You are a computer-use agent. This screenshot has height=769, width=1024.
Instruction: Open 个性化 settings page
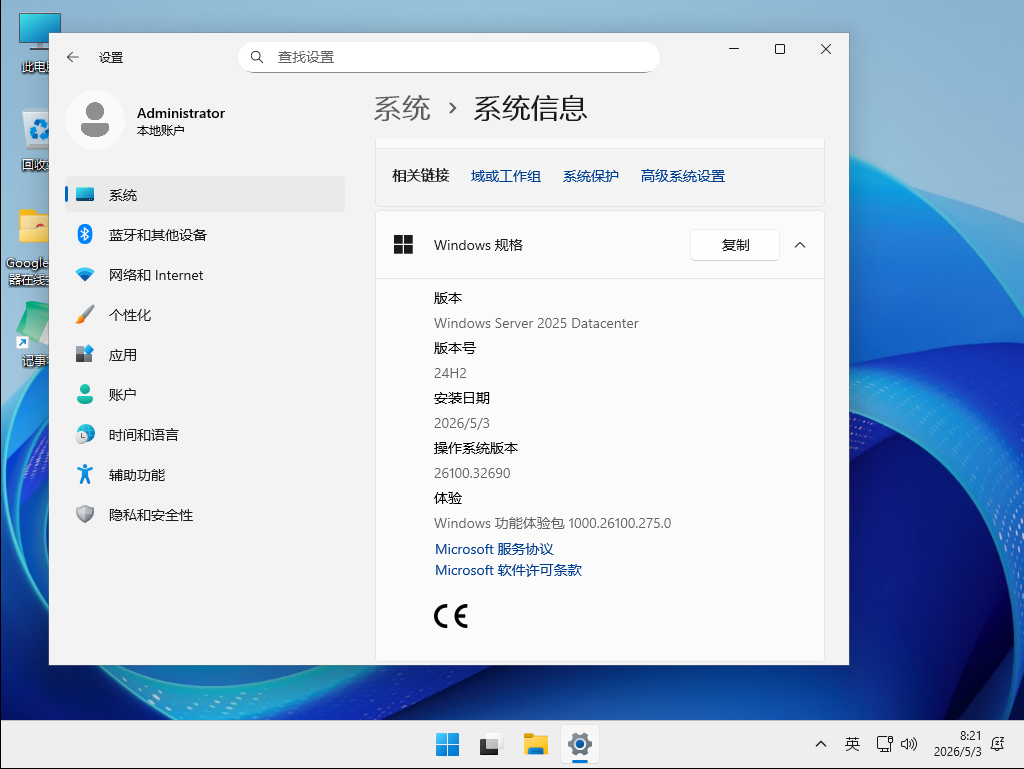coord(205,315)
